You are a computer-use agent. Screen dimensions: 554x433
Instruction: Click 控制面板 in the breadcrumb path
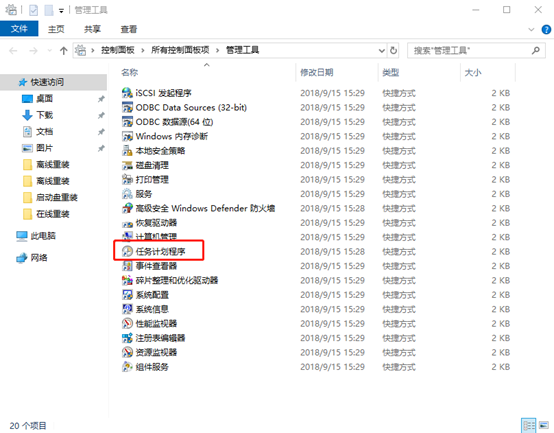(x=118, y=50)
